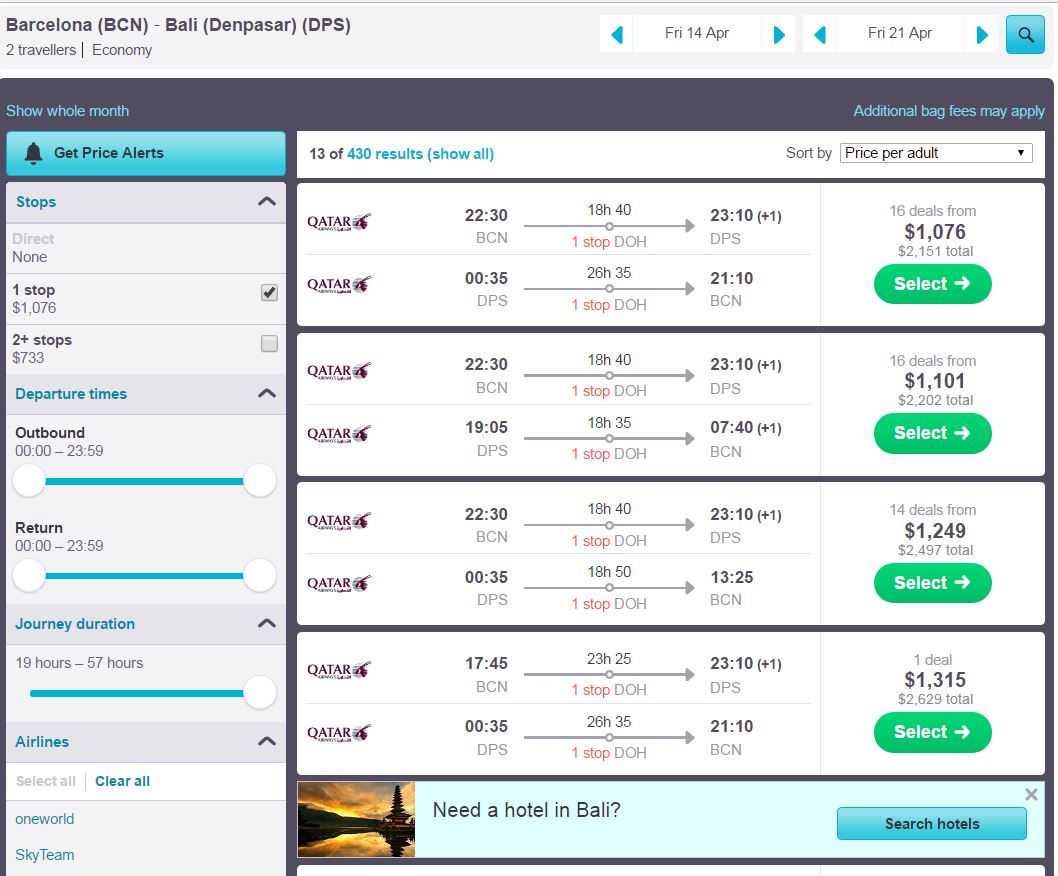Click Return departure slider left handle
This screenshot has width=1058, height=876.
coord(29,576)
